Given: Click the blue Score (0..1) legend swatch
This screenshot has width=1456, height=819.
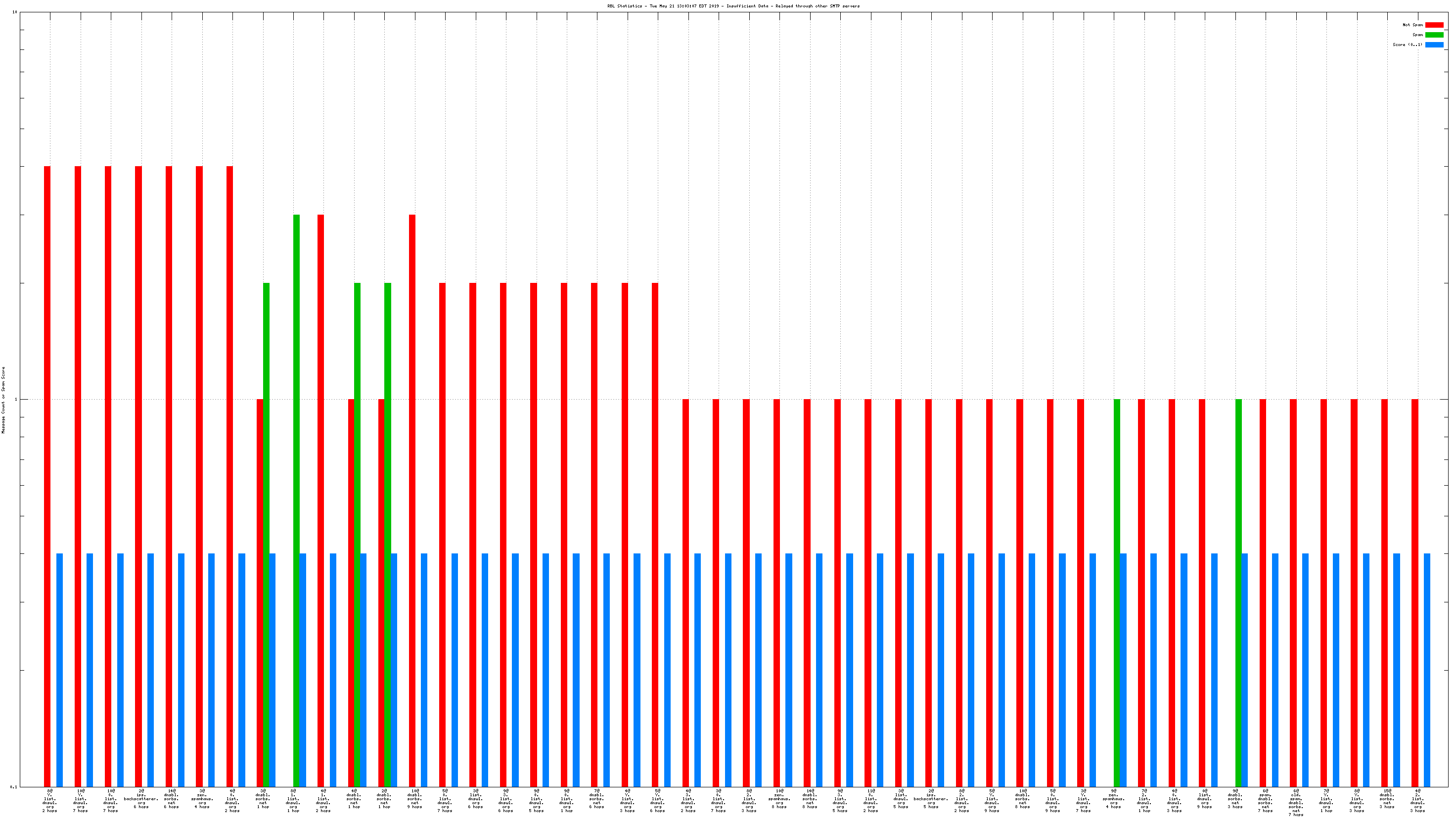Looking at the screenshot, I should (1434, 45).
